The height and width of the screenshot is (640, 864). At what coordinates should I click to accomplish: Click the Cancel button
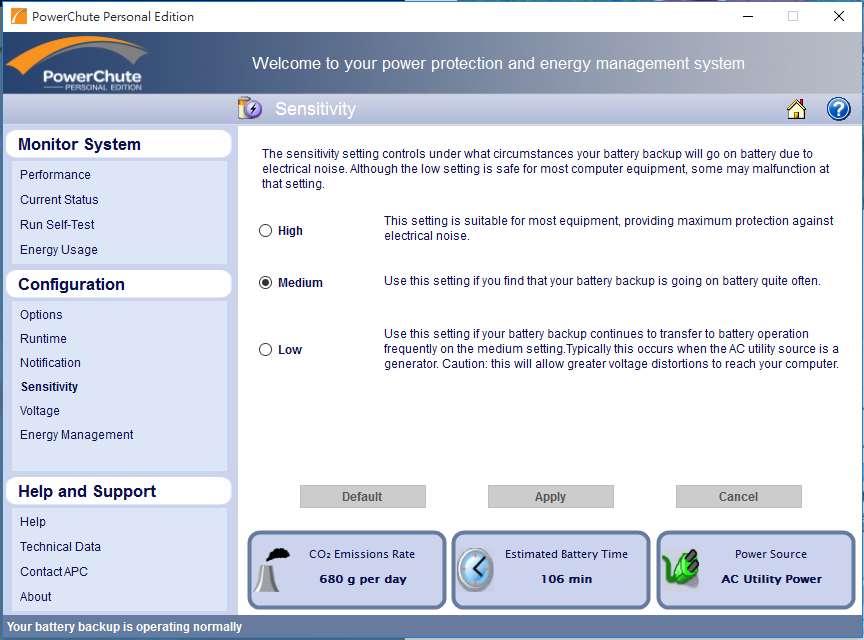click(738, 497)
